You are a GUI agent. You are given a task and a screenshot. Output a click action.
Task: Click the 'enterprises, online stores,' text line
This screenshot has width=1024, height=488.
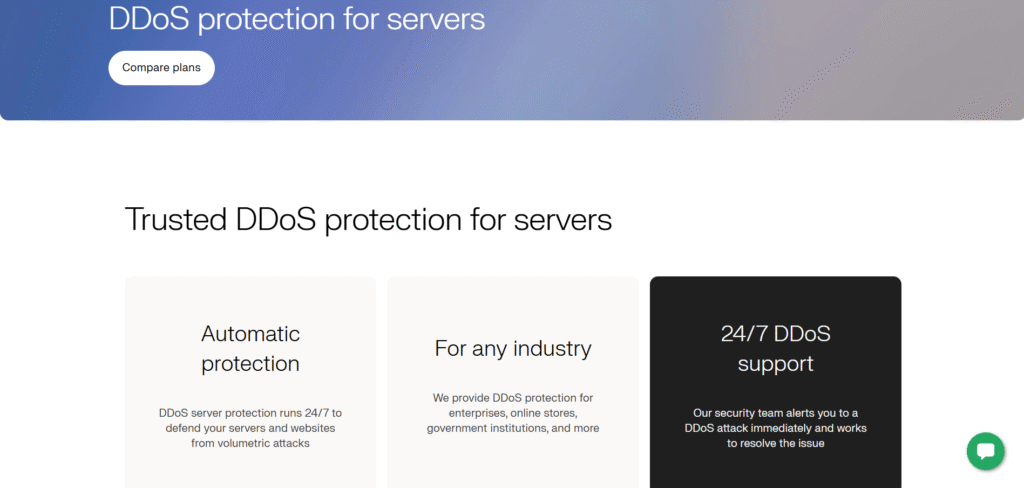point(512,413)
